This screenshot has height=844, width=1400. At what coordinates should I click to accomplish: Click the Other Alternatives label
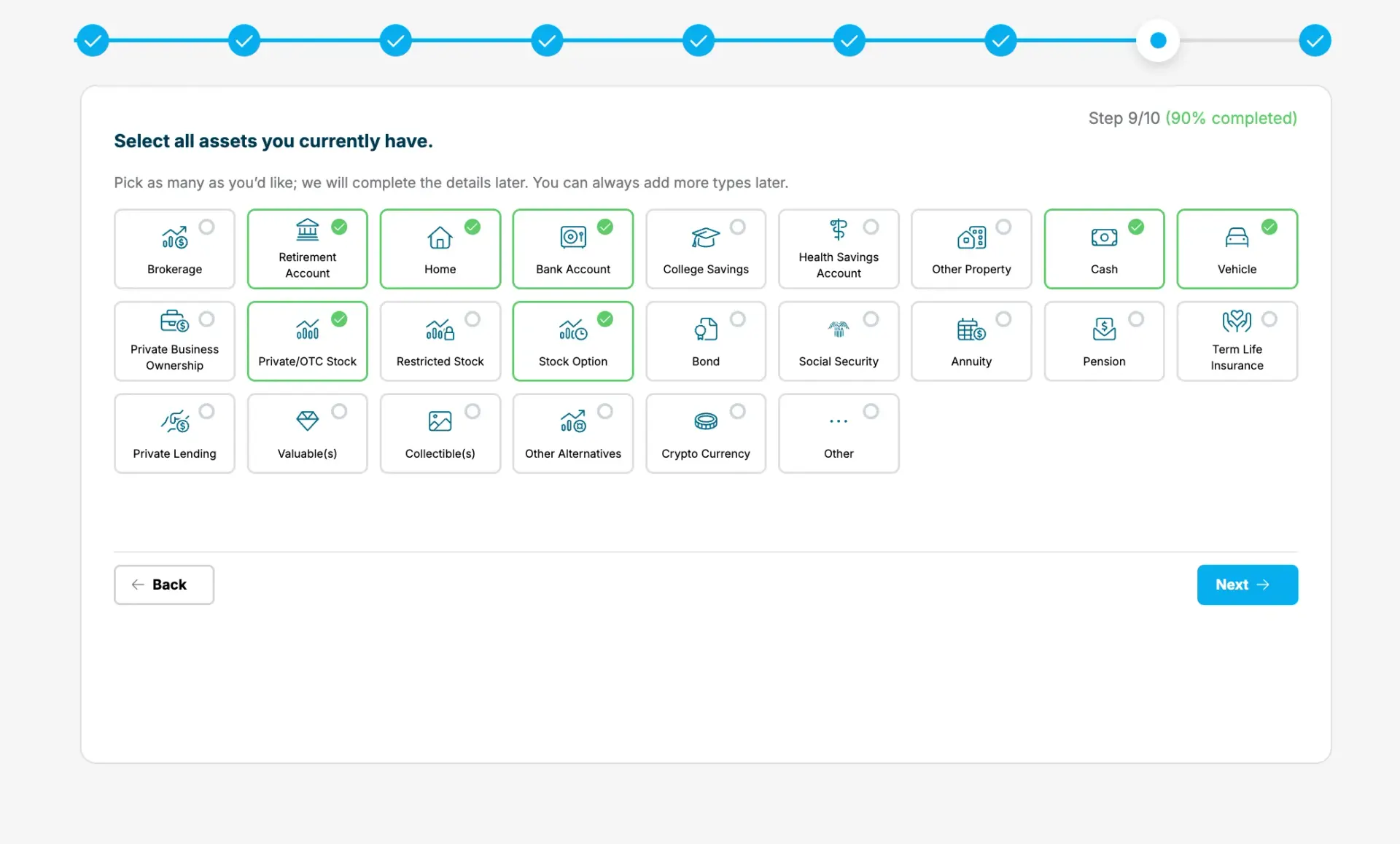[x=573, y=453]
